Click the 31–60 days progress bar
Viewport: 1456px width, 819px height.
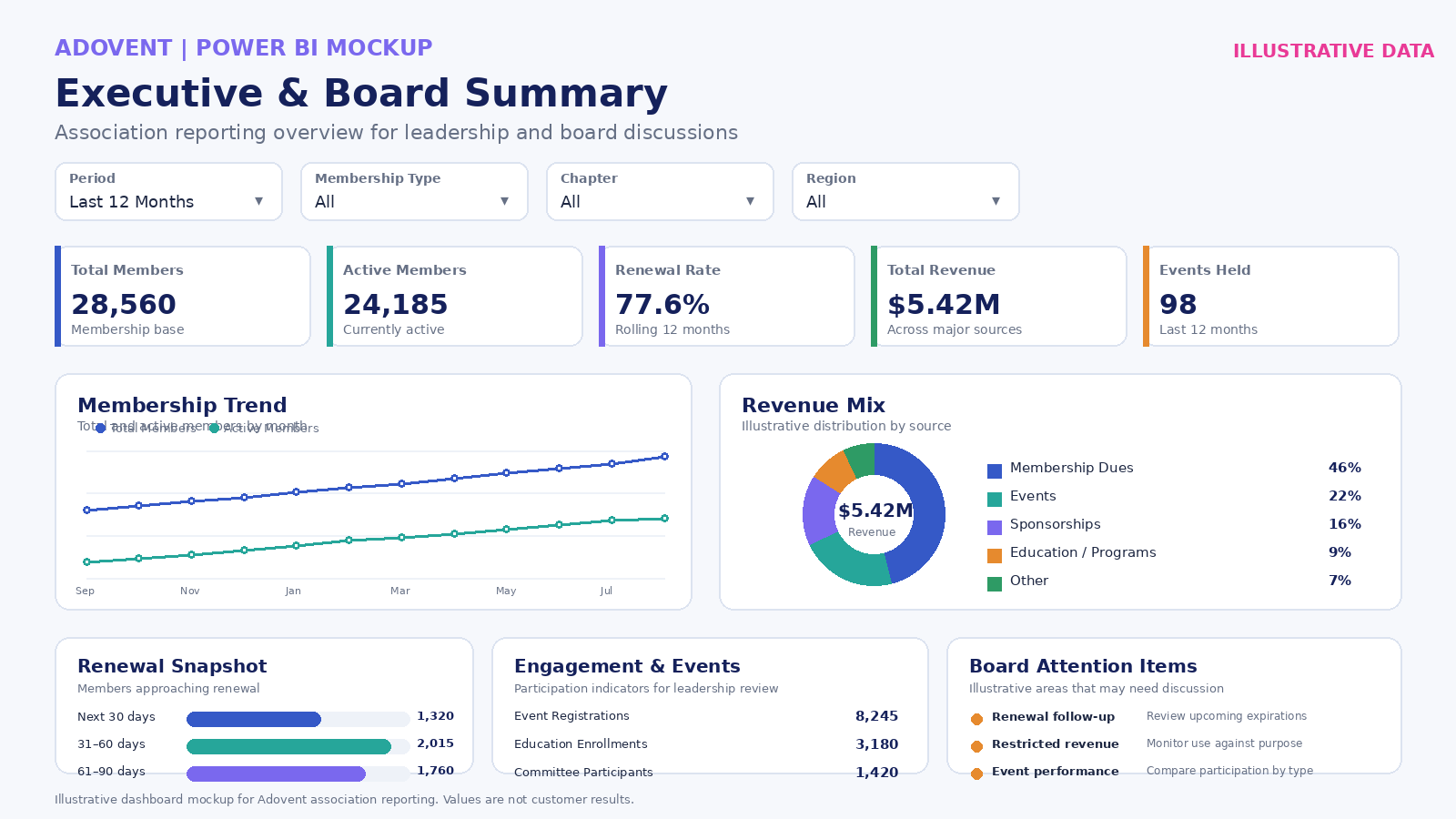[298, 747]
